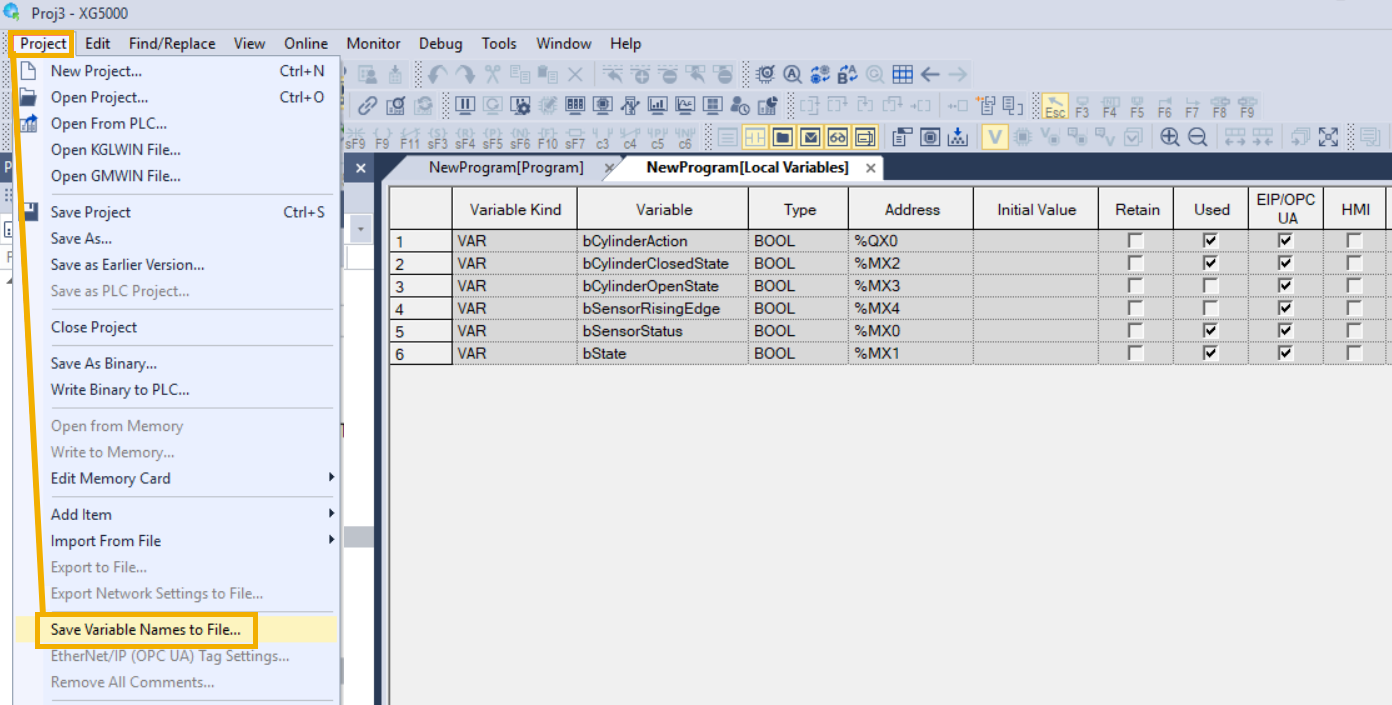Select the Esc arrow selection tool
This screenshot has width=1392, height=705.
click(x=1055, y=107)
